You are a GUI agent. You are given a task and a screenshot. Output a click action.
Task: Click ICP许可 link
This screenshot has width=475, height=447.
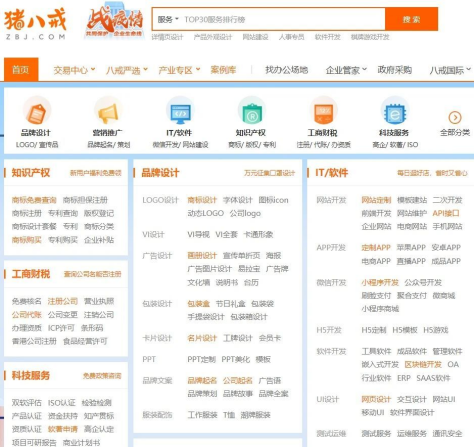tap(61, 328)
